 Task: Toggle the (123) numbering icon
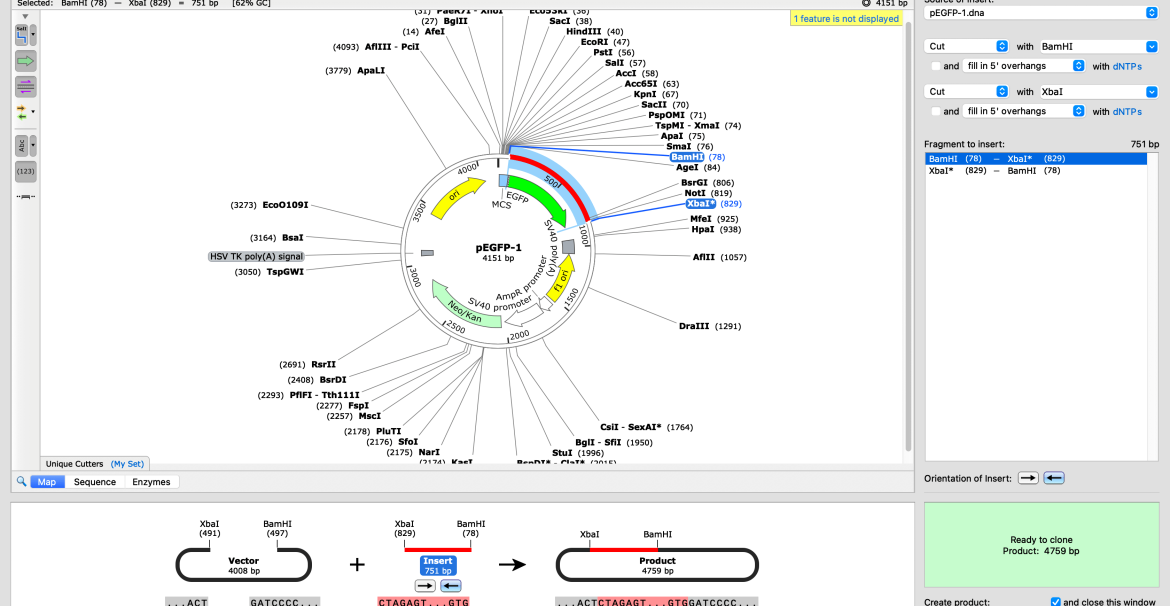26,172
